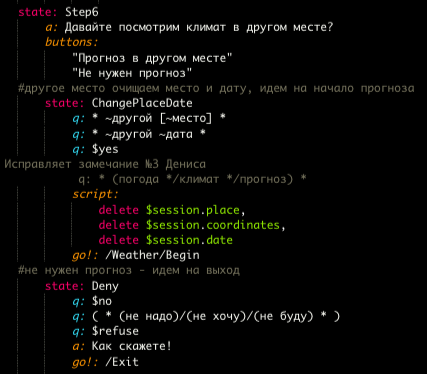Click the 'script:' keyword
This screenshot has width=427, height=374.
pos(95,194)
